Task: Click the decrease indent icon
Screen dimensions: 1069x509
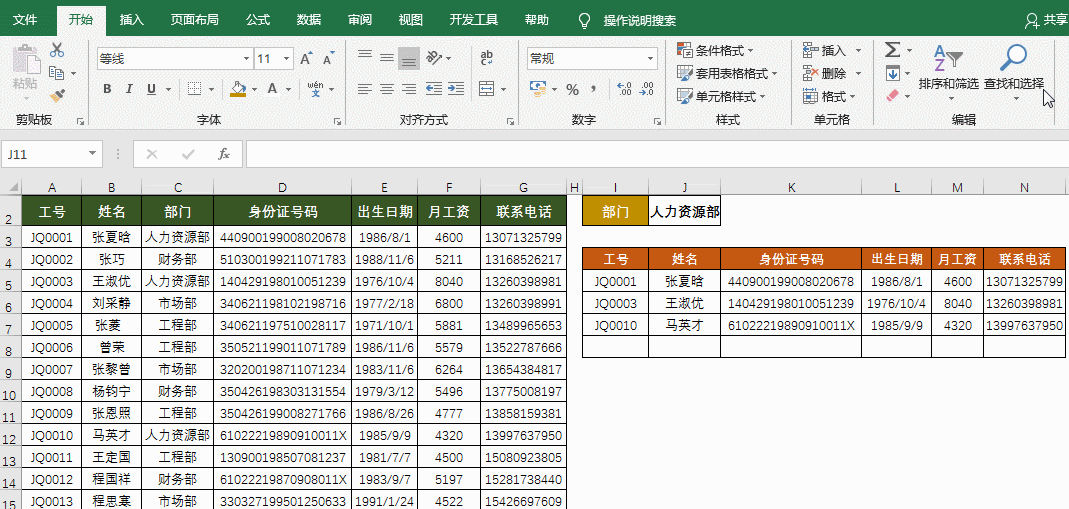Action: pos(433,89)
